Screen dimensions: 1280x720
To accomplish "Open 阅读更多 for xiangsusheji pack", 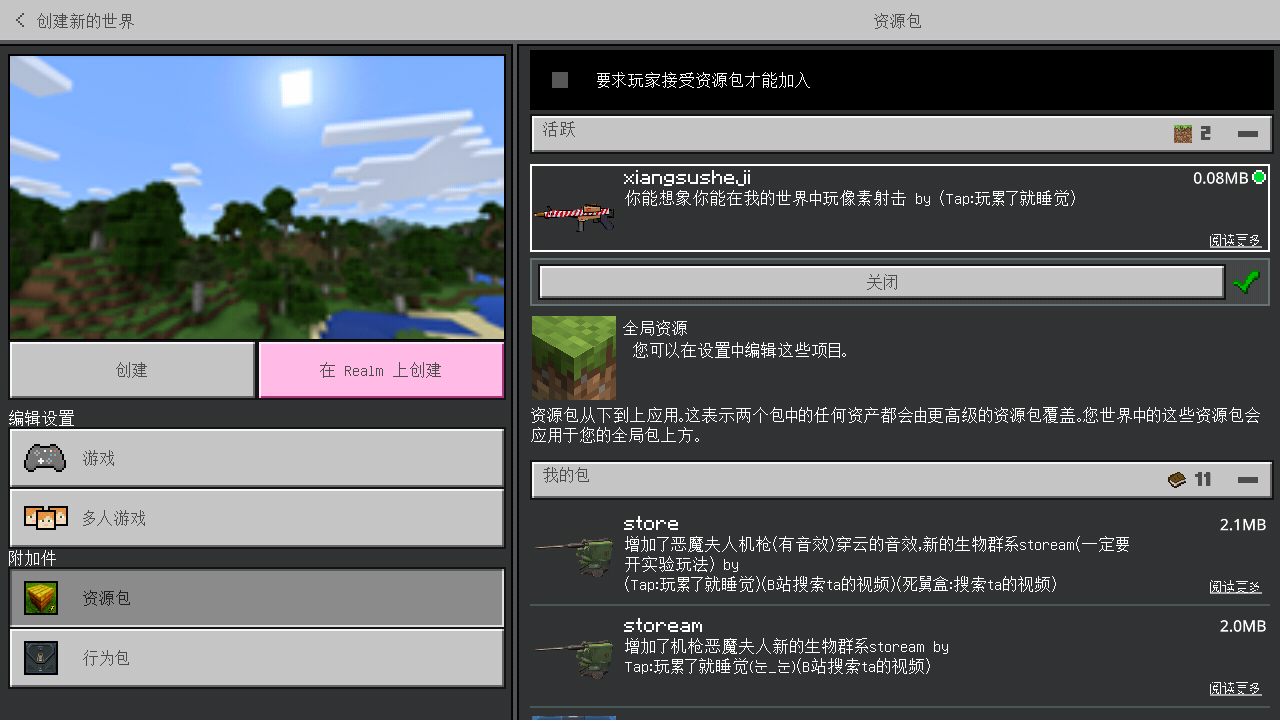I will pos(1235,240).
